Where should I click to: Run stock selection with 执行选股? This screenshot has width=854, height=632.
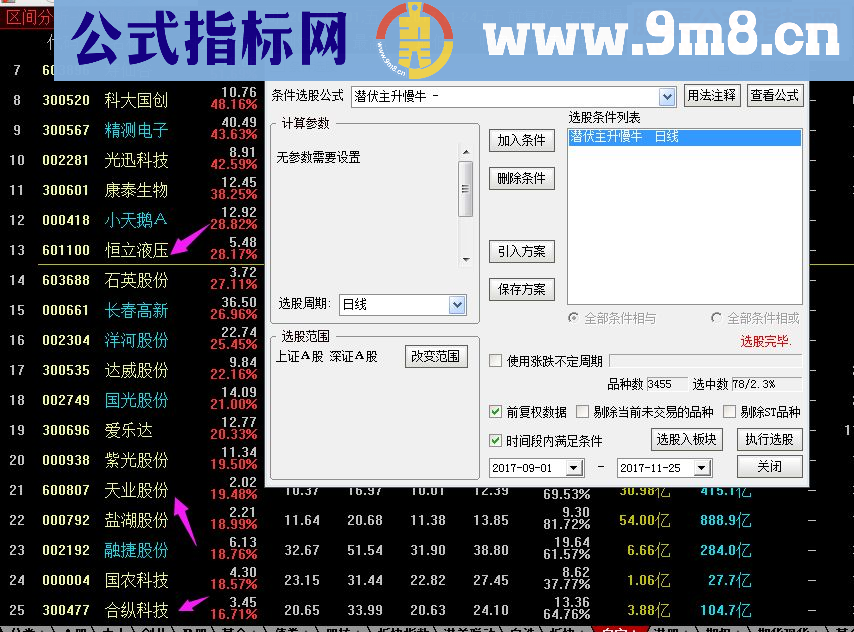pos(770,439)
